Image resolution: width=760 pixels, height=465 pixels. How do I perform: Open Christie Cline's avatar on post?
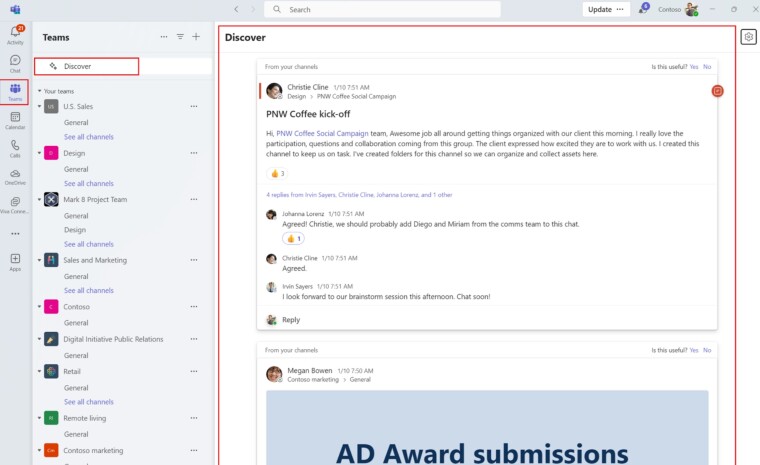pos(274,91)
